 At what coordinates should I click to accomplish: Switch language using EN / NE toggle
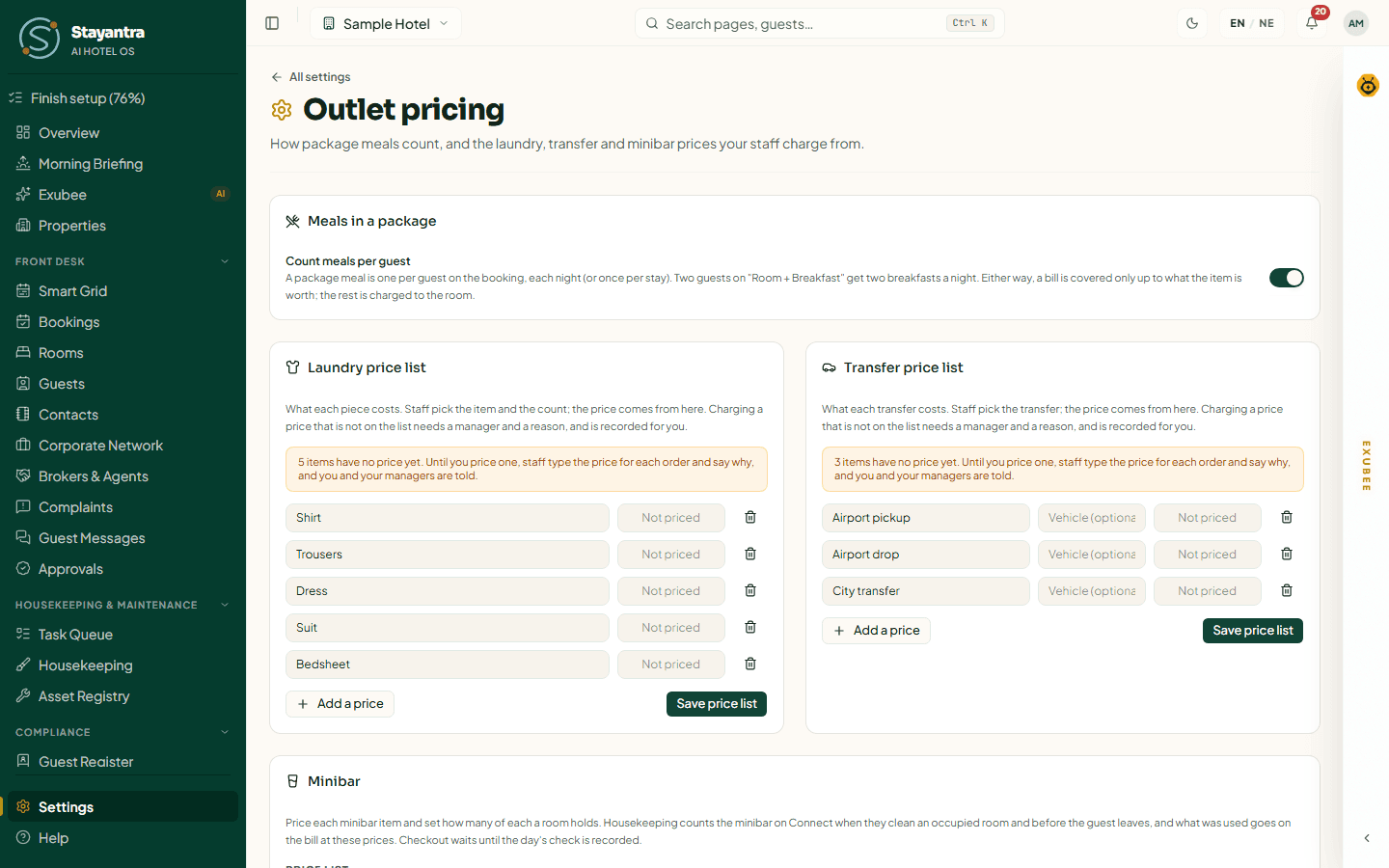click(x=1252, y=23)
